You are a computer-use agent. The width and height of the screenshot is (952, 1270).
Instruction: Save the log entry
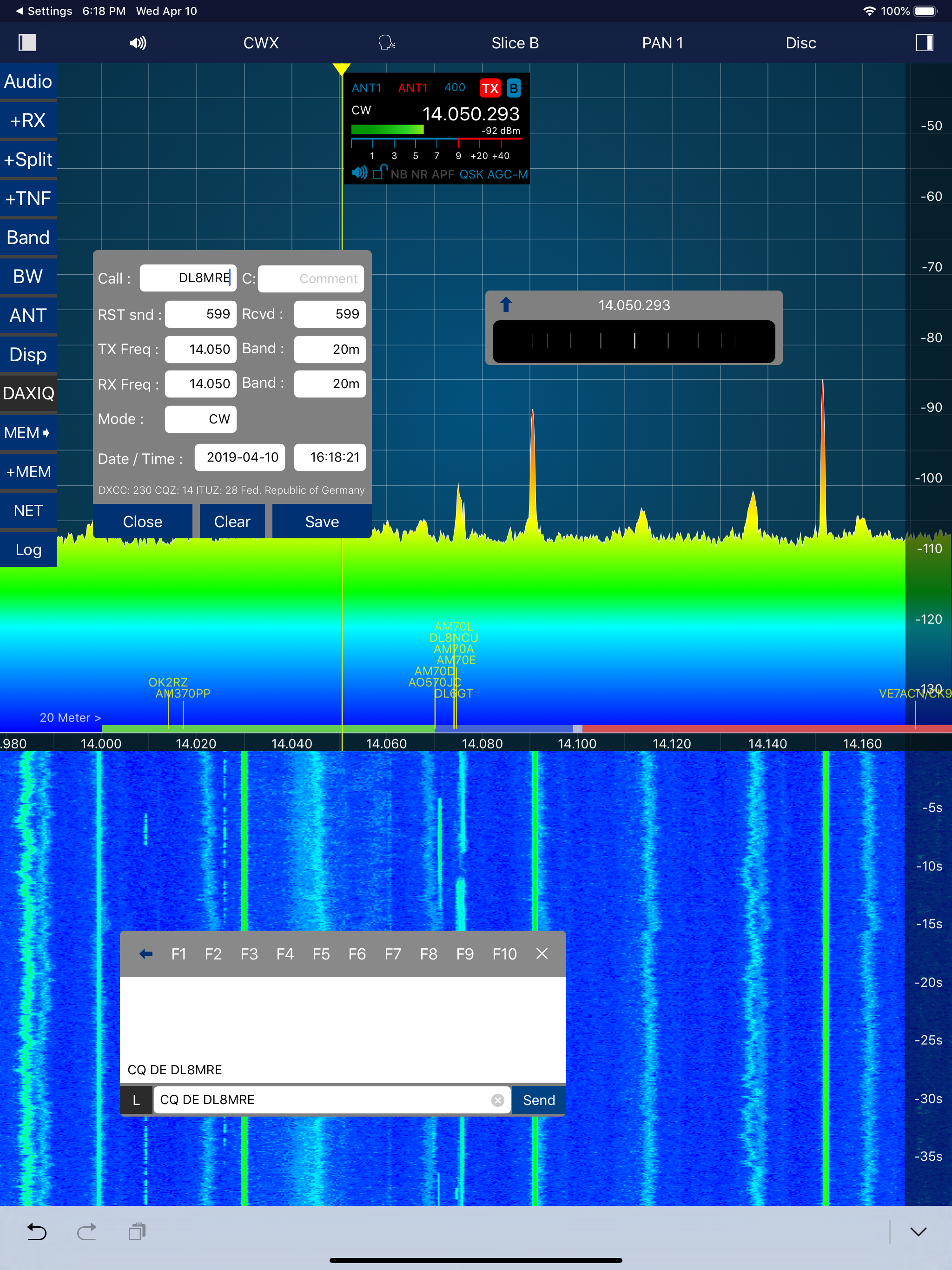tap(322, 521)
